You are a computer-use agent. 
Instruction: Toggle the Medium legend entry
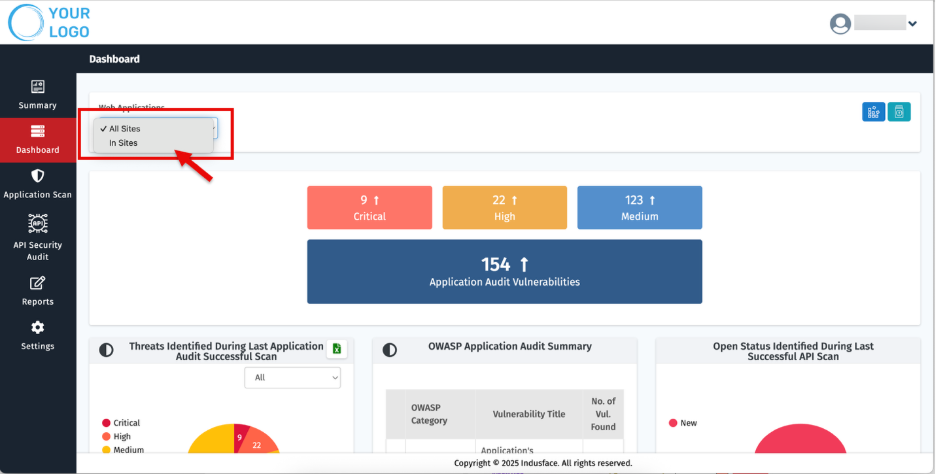(x=122, y=450)
